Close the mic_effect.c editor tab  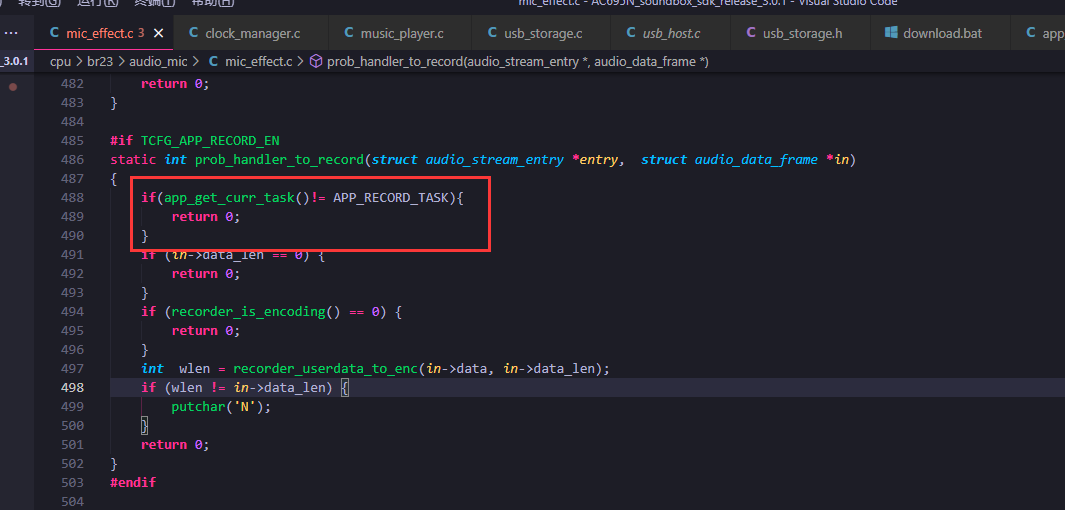[x=158, y=33]
